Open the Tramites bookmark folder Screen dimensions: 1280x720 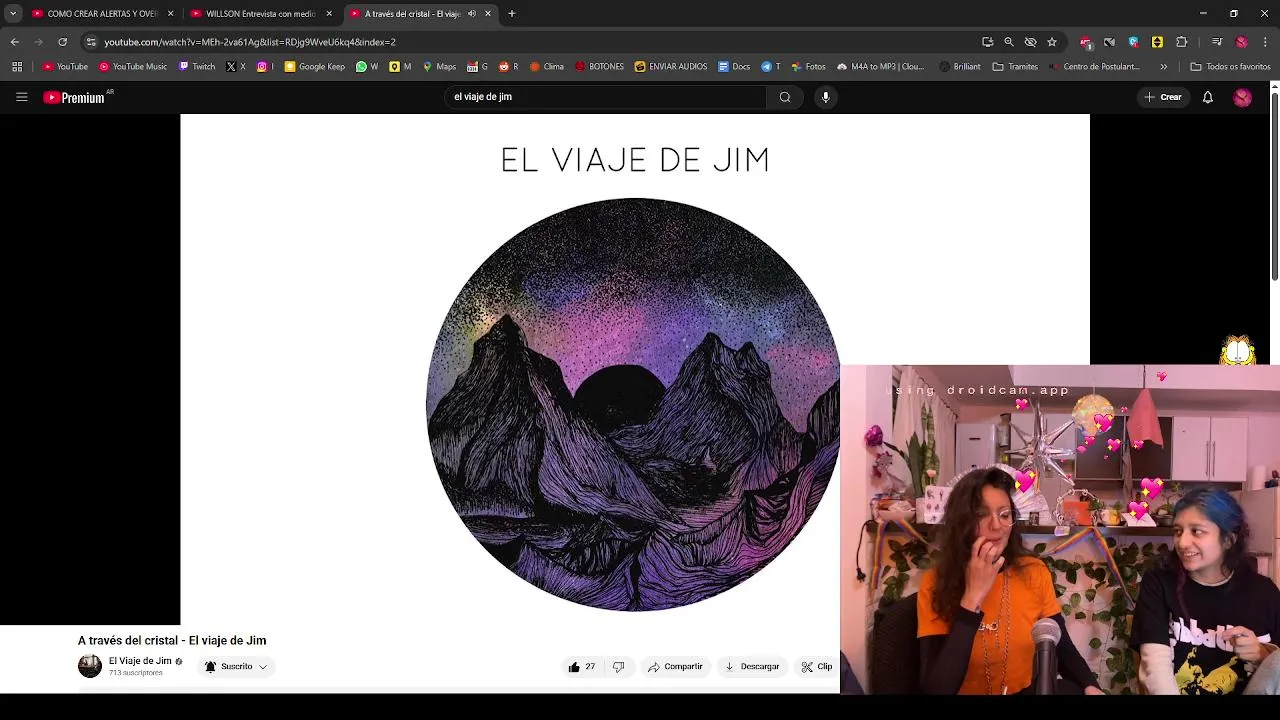click(1015, 67)
